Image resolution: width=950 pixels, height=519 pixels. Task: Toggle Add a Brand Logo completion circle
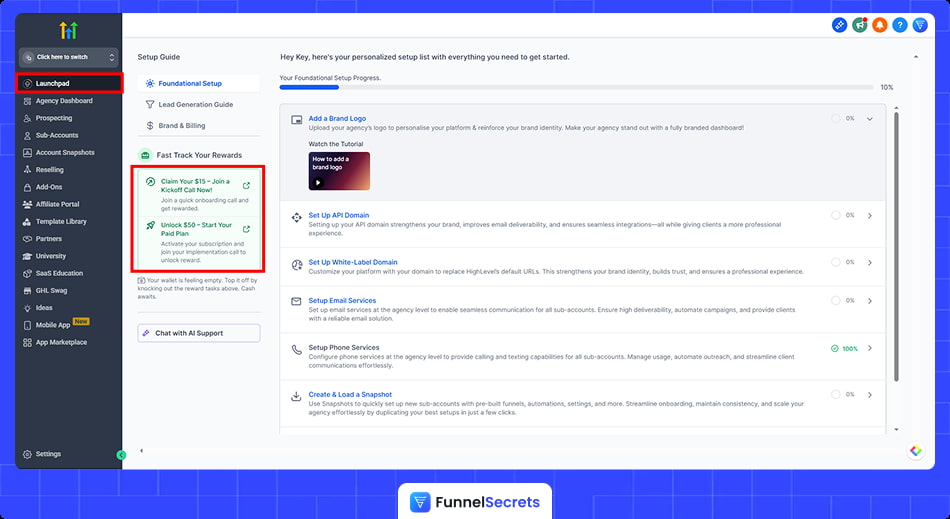click(835, 119)
